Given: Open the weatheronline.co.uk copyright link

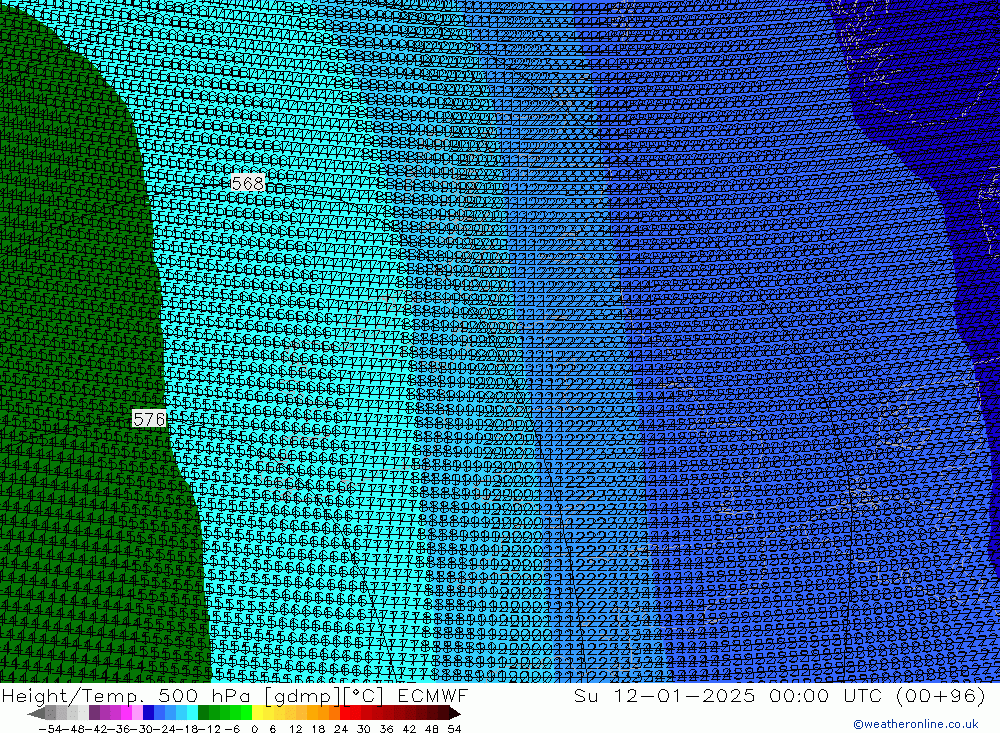Looking at the screenshot, I should click(x=916, y=724).
